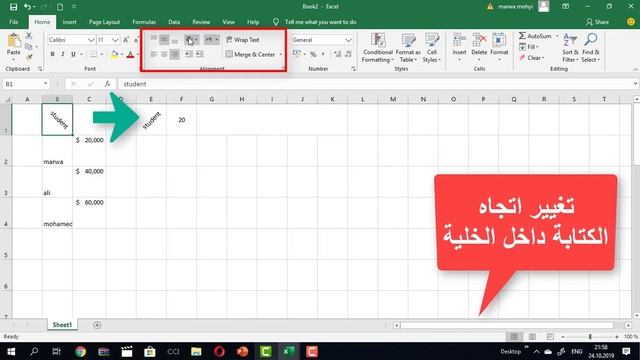Toggle Align Right
This screenshot has height=360, width=640.
174,54
